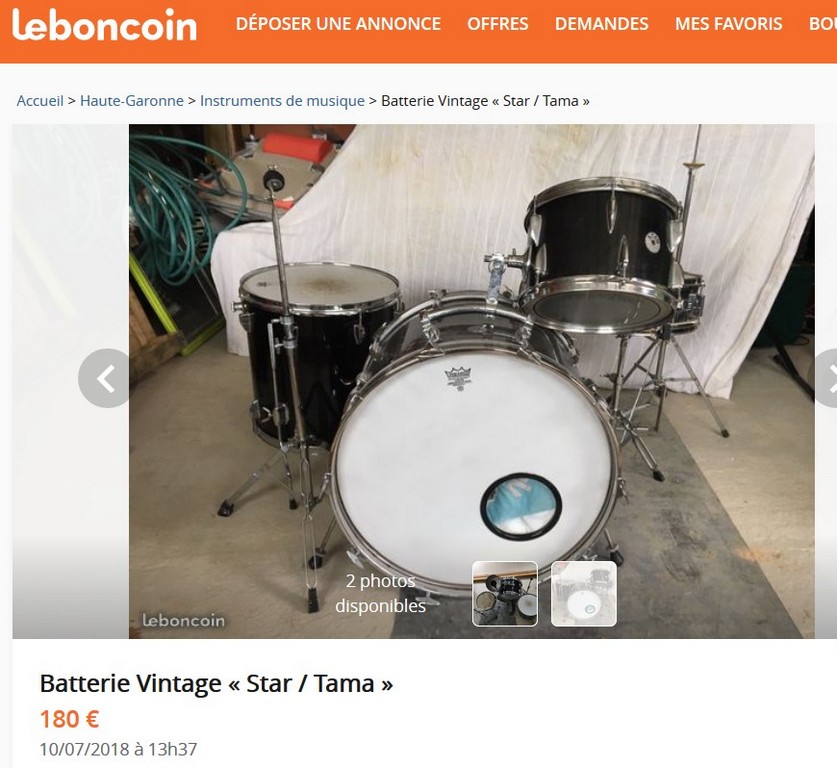This screenshot has width=837, height=768.
Task: Advance to the next photo with right arrow
Action: click(x=825, y=378)
